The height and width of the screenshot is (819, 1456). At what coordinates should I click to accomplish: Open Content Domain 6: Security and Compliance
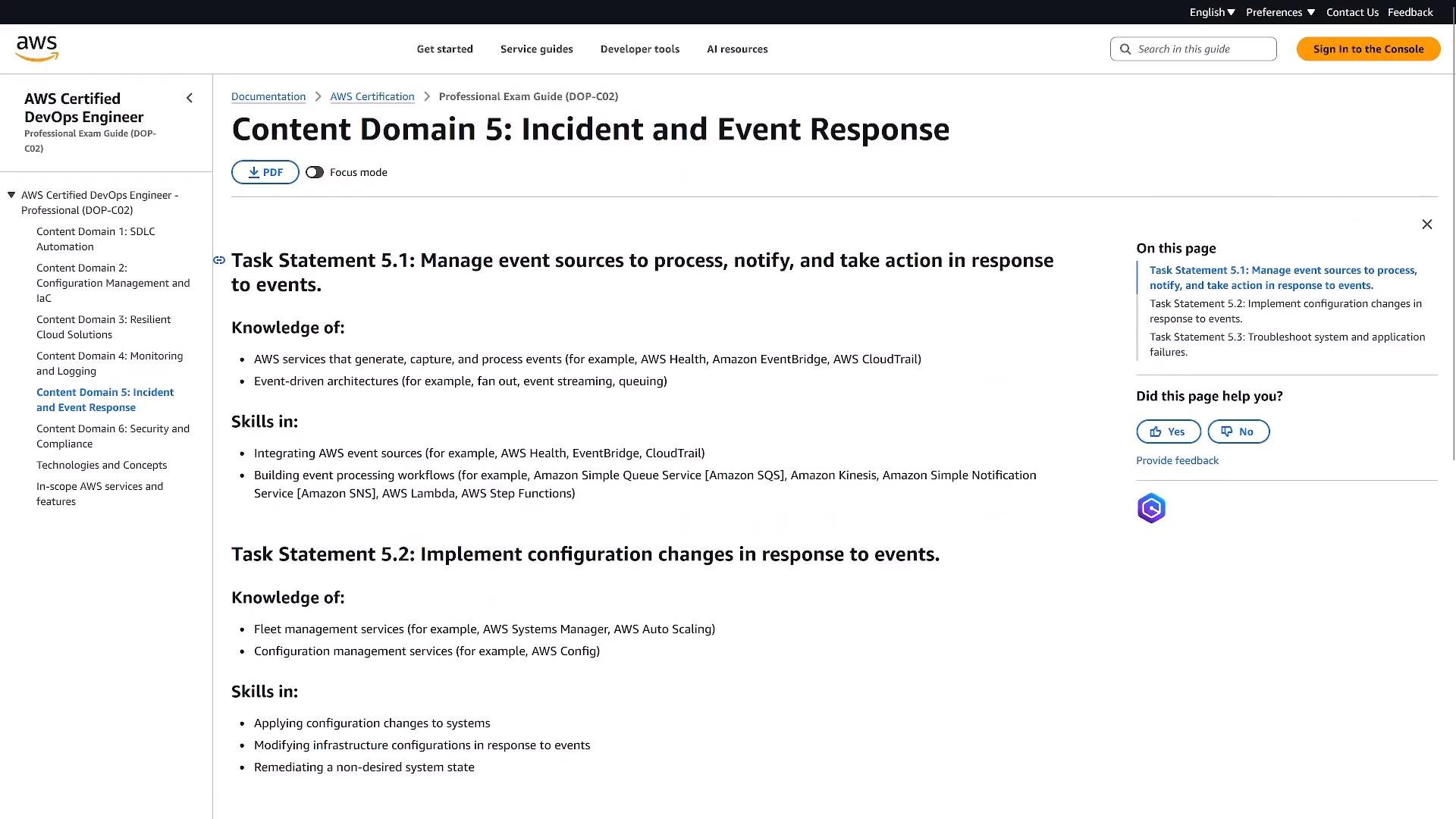[113, 436]
